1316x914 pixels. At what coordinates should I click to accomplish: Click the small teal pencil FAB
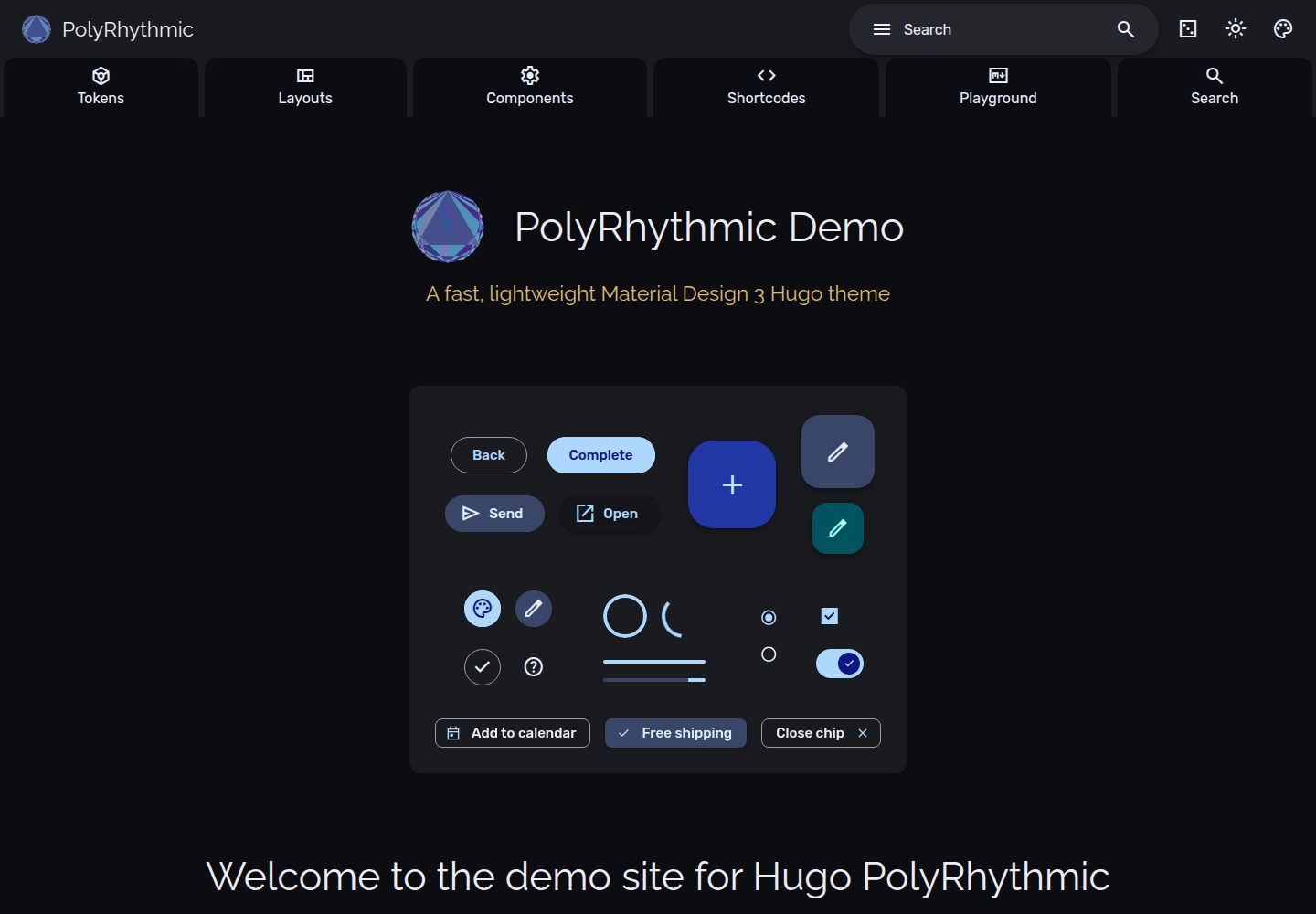[838, 528]
